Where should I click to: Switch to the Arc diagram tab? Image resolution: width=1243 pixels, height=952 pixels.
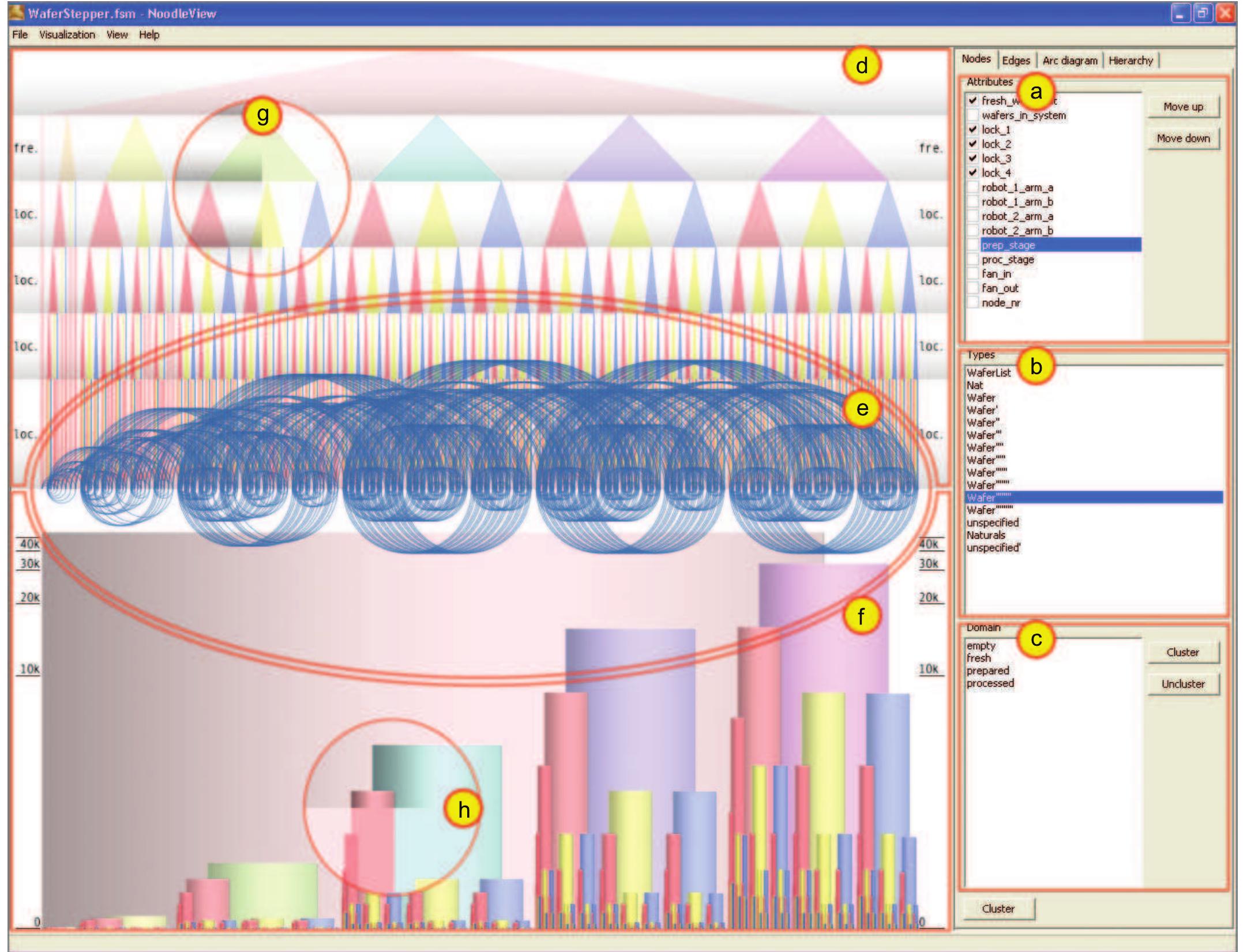[x=1070, y=61]
